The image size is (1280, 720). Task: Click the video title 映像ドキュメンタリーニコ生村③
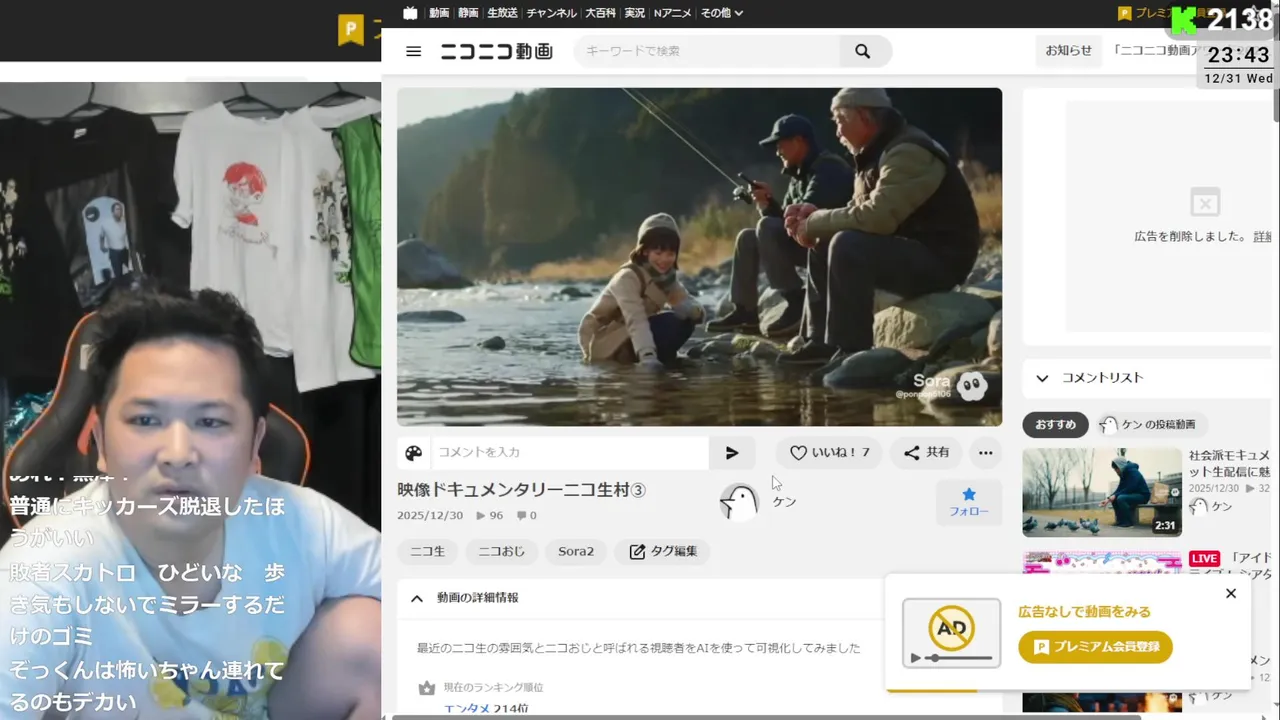pyautogui.click(x=522, y=490)
